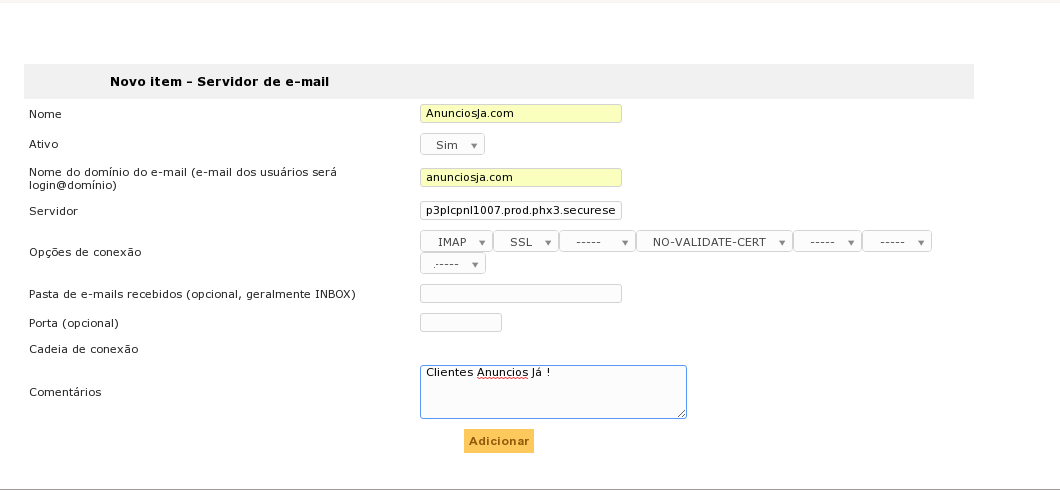This screenshot has width=1060, height=490.
Task: Click the Servidor field with p3plcpnl1007 address
Action: pyautogui.click(x=520, y=211)
